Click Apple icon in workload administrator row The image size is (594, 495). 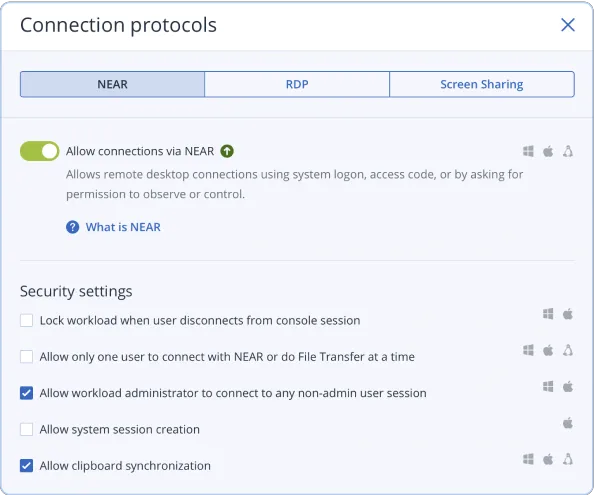pos(567,386)
